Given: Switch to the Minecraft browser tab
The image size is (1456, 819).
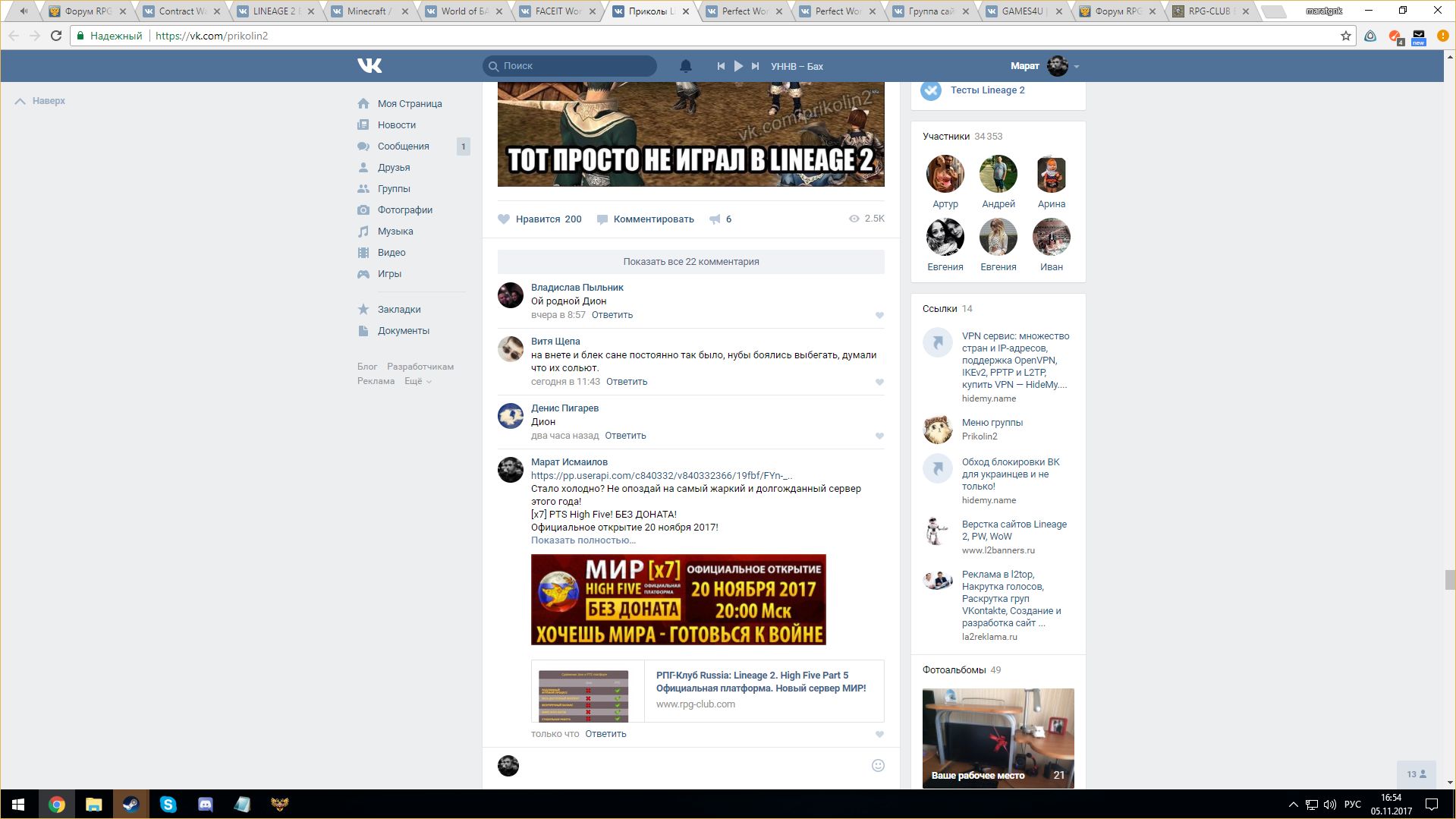Looking at the screenshot, I should tap(366, 11).
